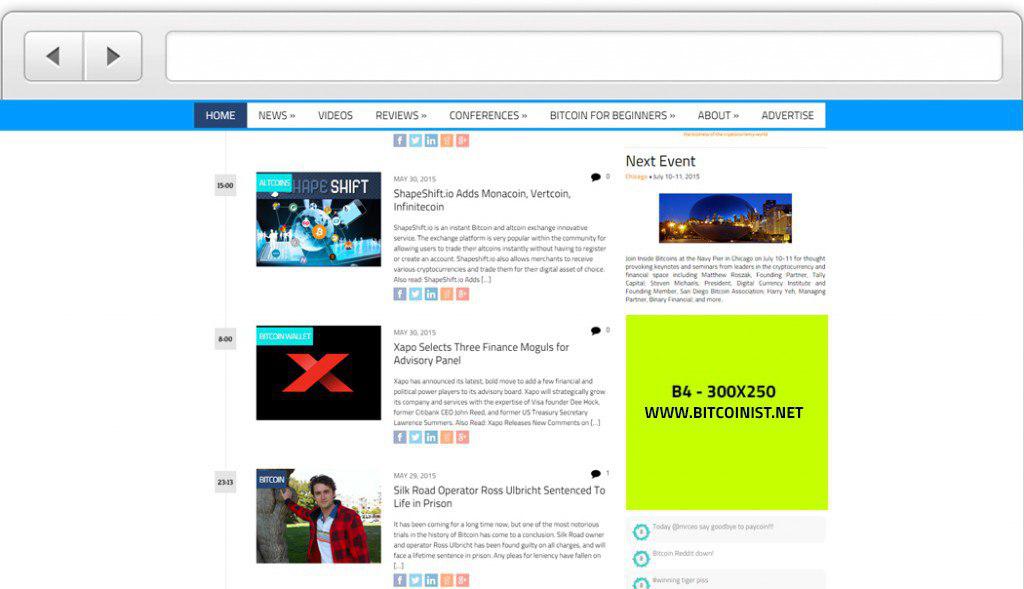The width and height of the screenshot is (1024, 589).
Task: Expand the CONFERENCES dropdown menu
Action: click(487, 115)
